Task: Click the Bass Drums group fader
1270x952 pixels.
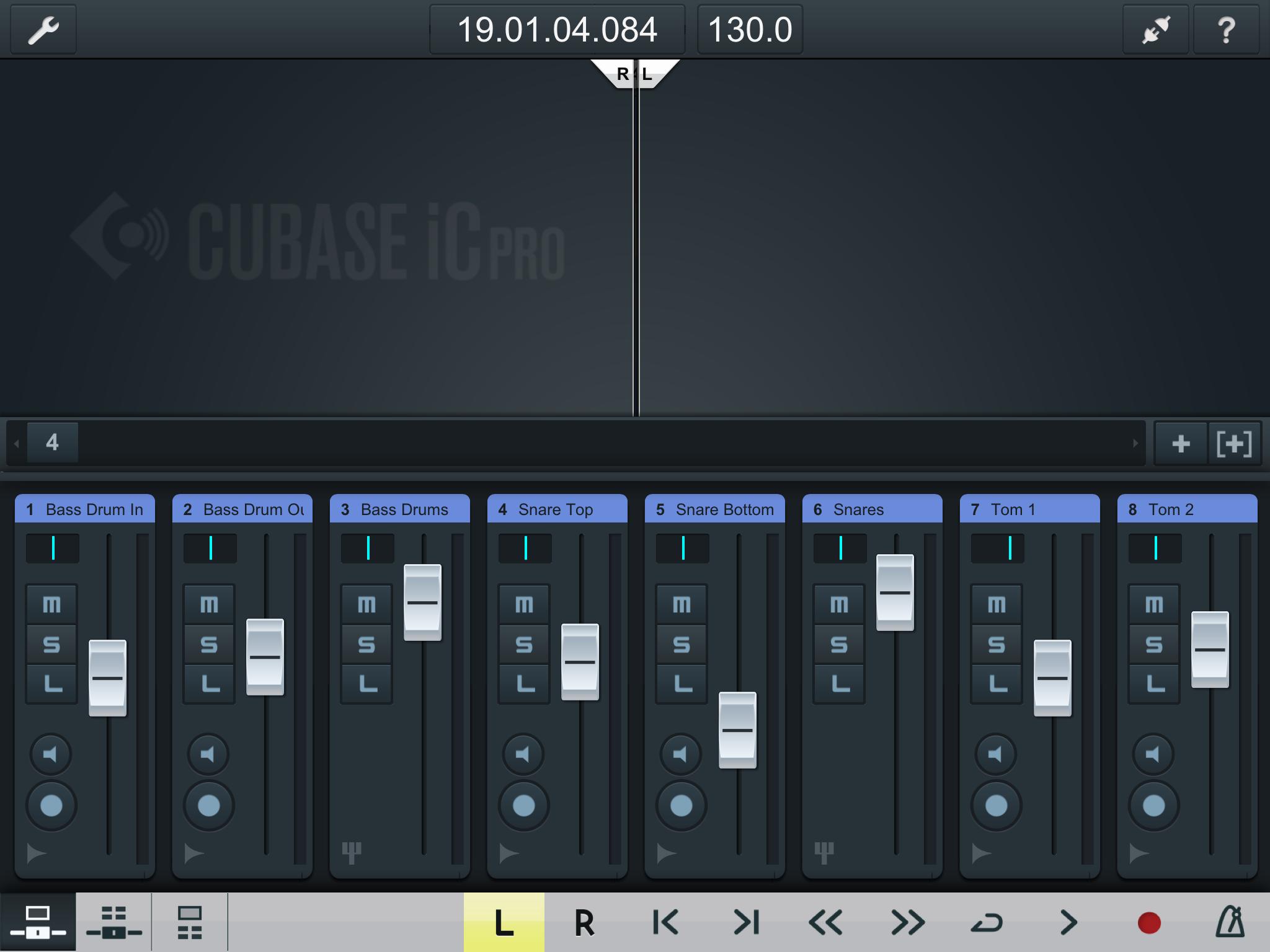Action: (x=422, y=602)
